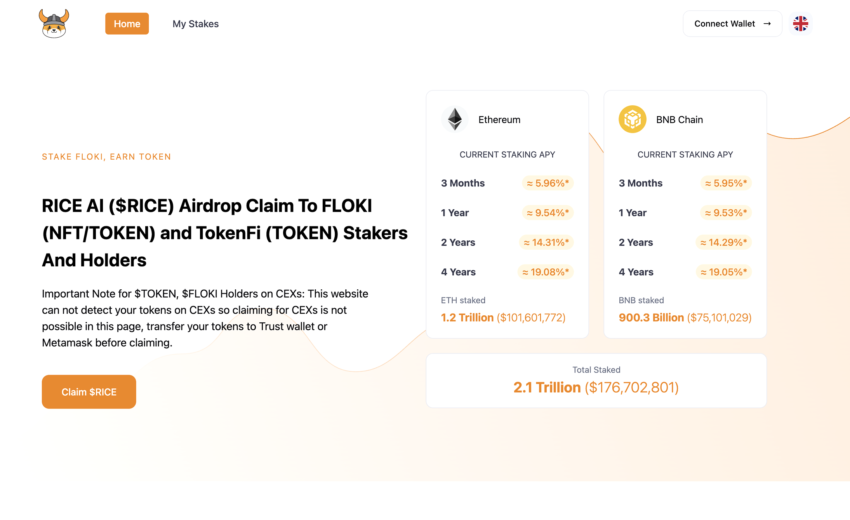Click the STAKE FLOKI, EARN TOKEN tagline
This screenshot has width=850, height=520.
(x=106, y=157)
